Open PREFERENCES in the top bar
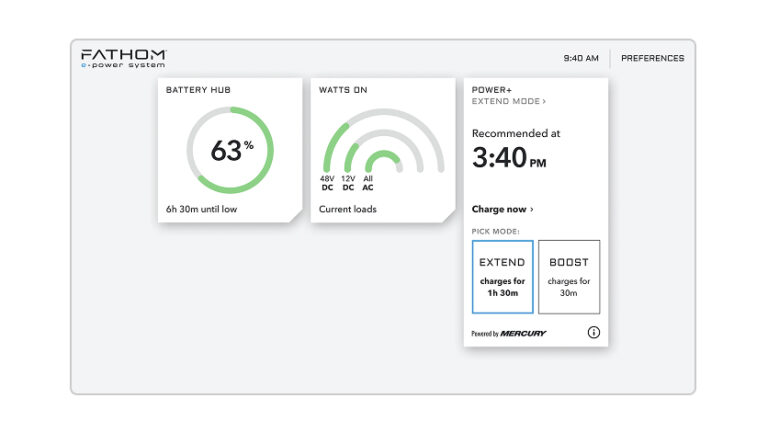Screen dimensions: 768x432 (x=652, y=58)
